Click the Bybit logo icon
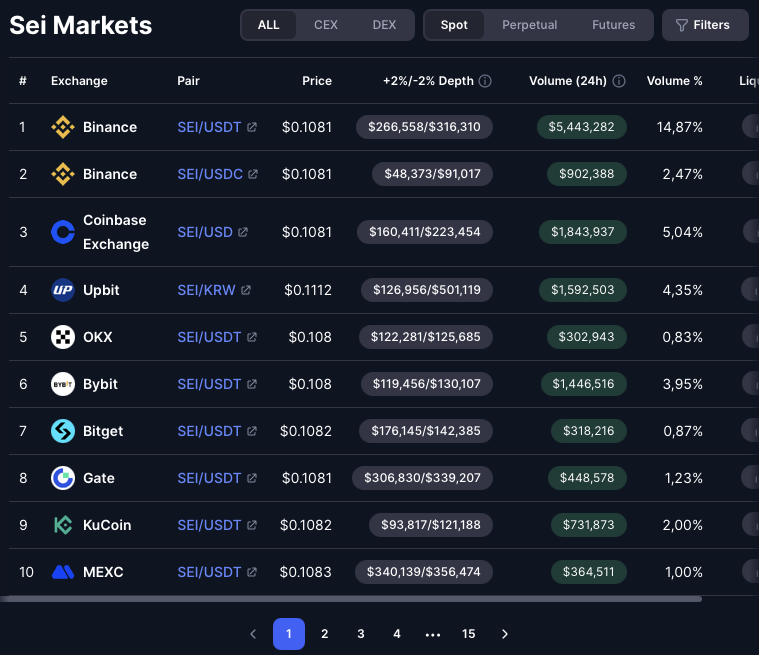This screenshot has width=759, height=655. (x=63, y=384)
